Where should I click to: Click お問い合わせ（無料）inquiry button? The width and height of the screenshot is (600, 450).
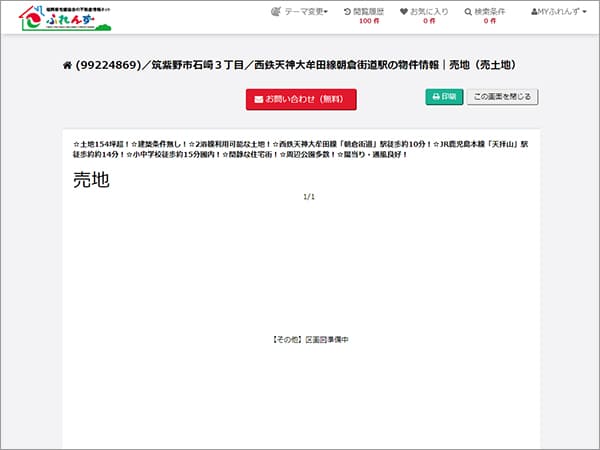pyautogui.click(x=301, y=99)
